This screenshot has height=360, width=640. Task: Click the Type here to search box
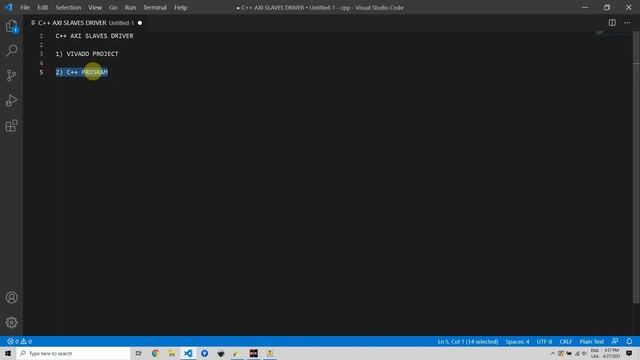(x=73, y=353)
